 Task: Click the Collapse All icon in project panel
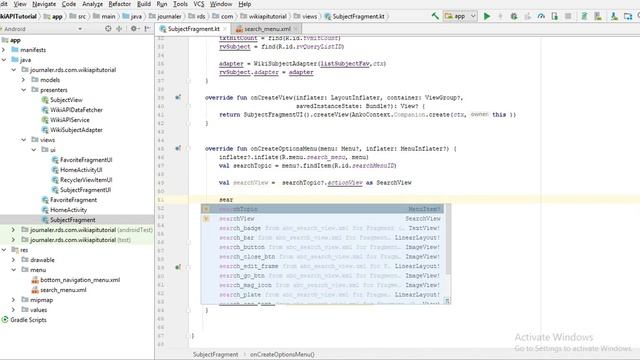119,29
